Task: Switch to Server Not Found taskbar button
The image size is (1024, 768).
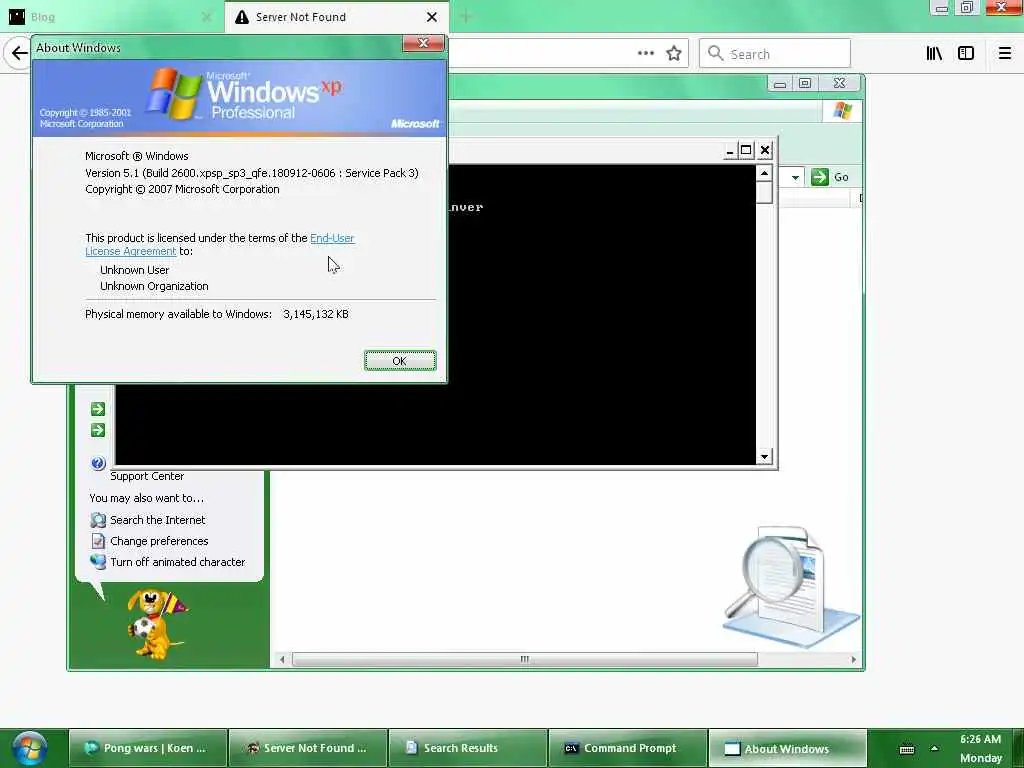Action: (308, 748)
